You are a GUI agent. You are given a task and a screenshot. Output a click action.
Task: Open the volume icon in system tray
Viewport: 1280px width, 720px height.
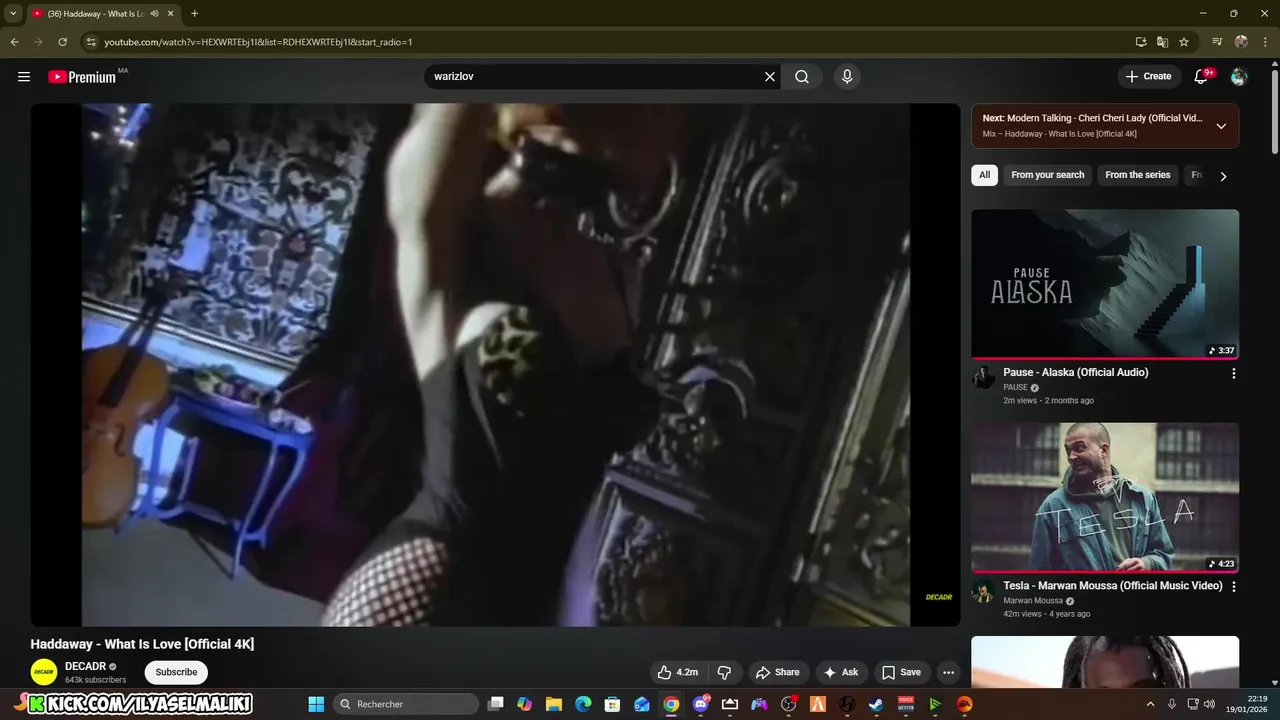pyautogui.click(x=1209, y=704)
